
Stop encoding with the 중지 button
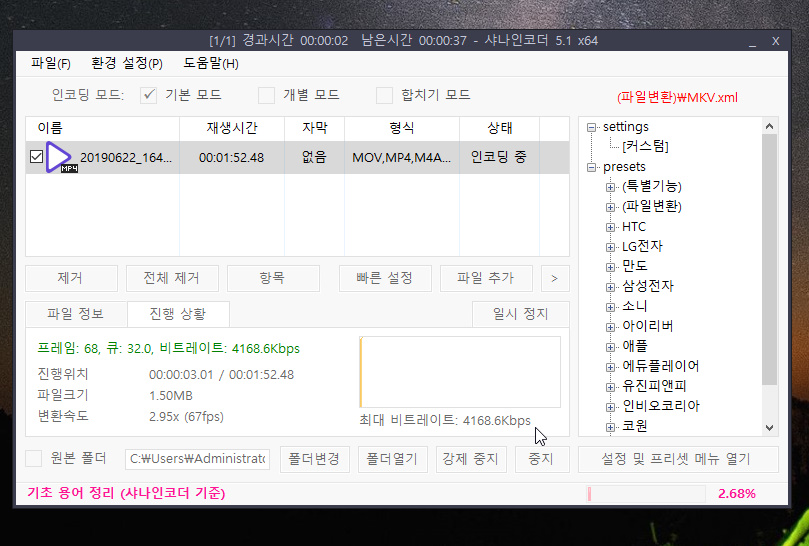[x=542, y=459]
